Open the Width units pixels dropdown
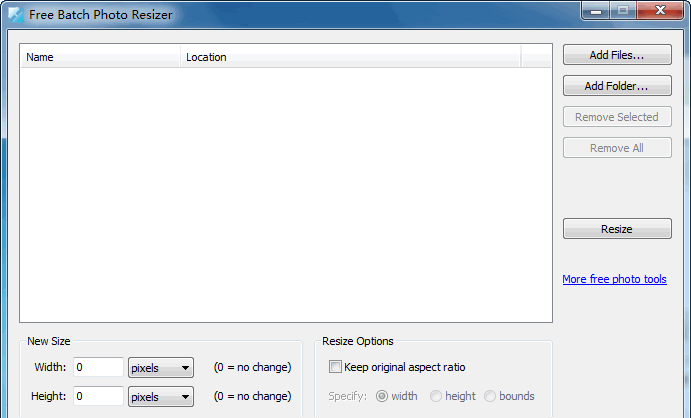 [x=161, y=368]
